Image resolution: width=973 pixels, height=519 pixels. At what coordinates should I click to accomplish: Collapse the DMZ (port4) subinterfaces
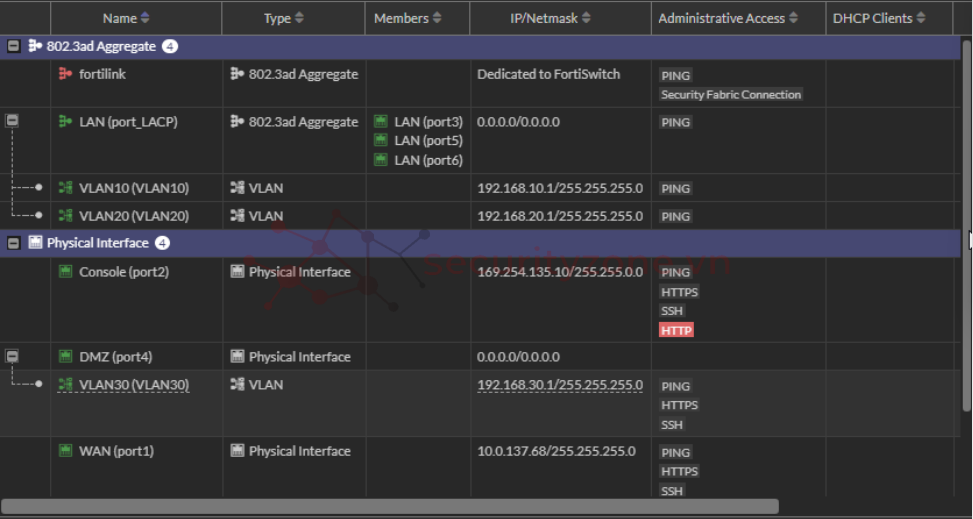click(x=12, y=356)
